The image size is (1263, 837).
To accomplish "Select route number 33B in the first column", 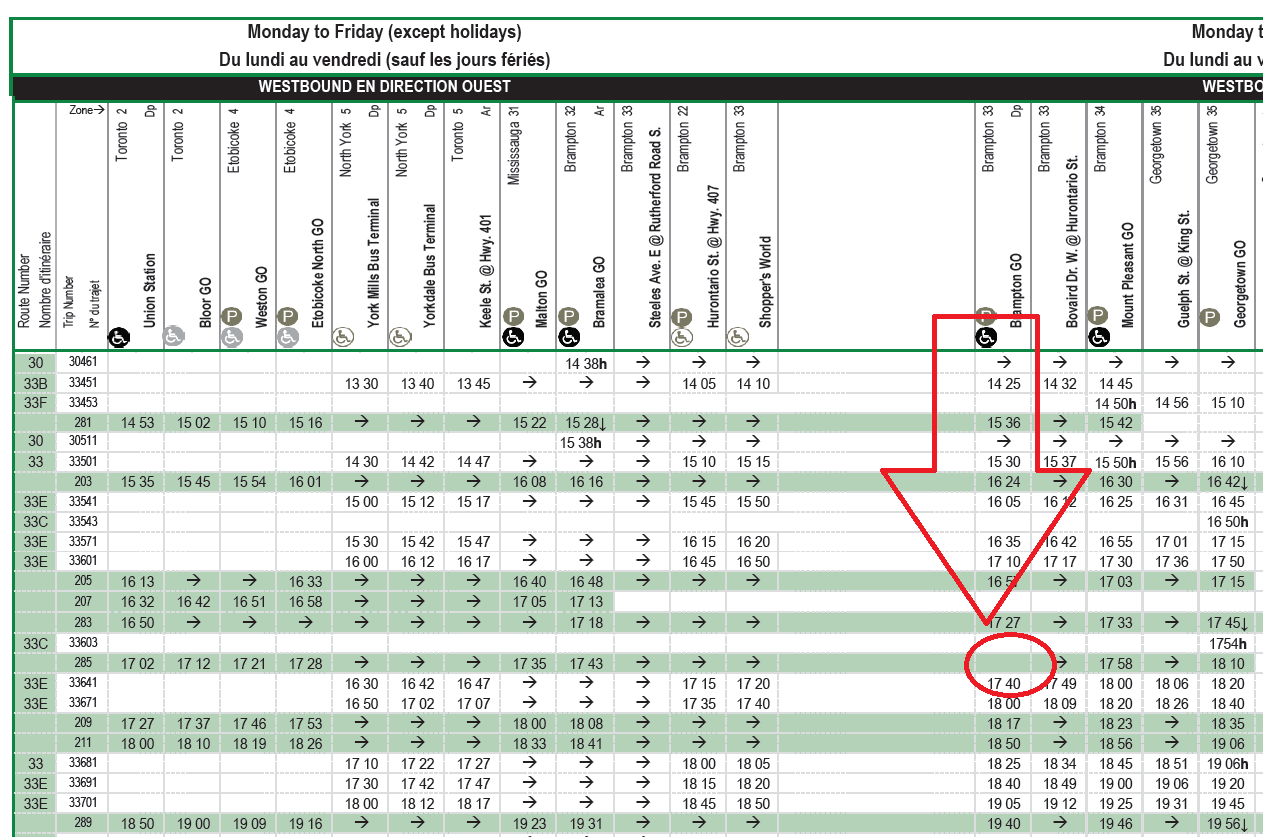I will pyautogui.click(x=35, y=382).
